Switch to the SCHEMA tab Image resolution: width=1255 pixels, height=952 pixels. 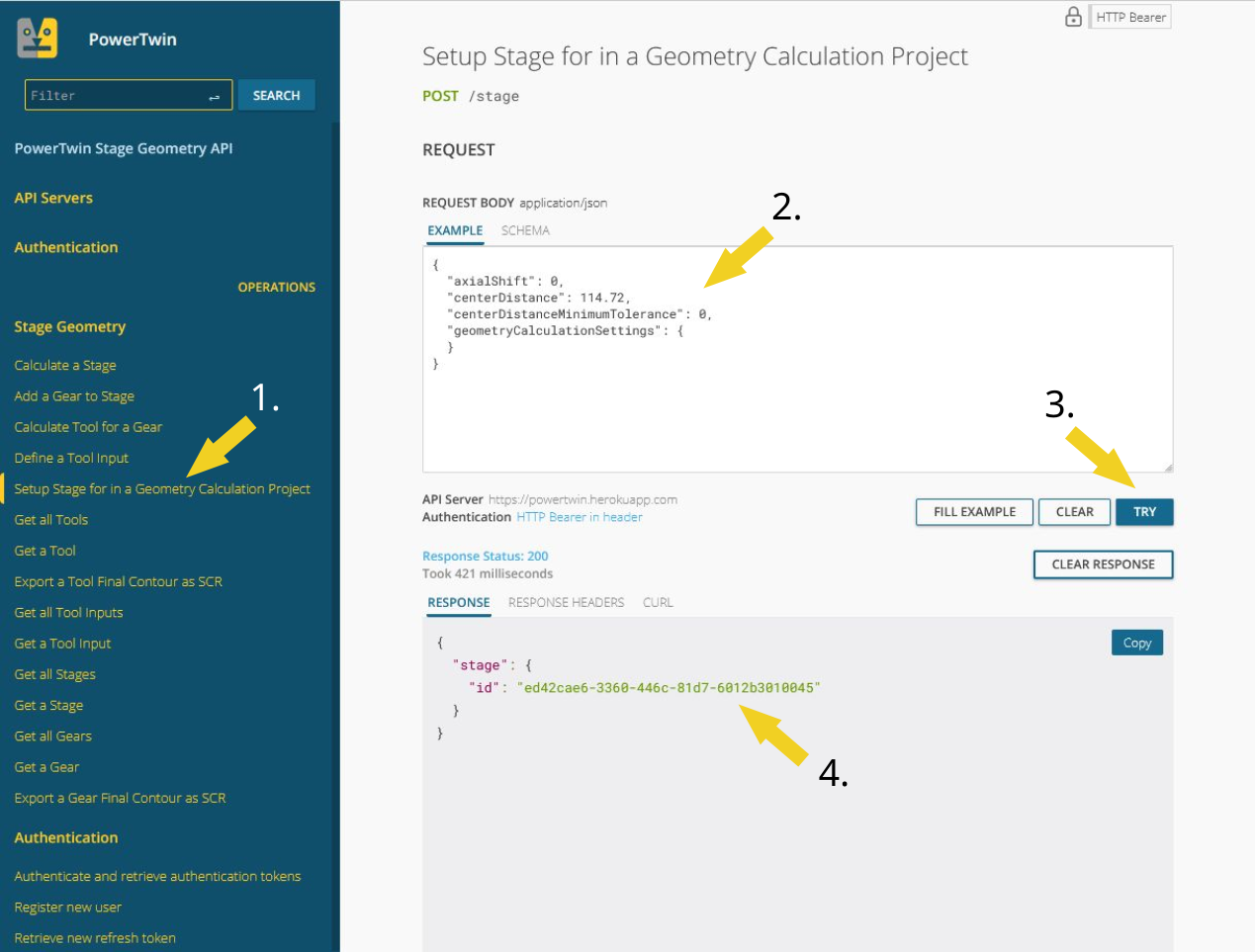click(525, 230)
